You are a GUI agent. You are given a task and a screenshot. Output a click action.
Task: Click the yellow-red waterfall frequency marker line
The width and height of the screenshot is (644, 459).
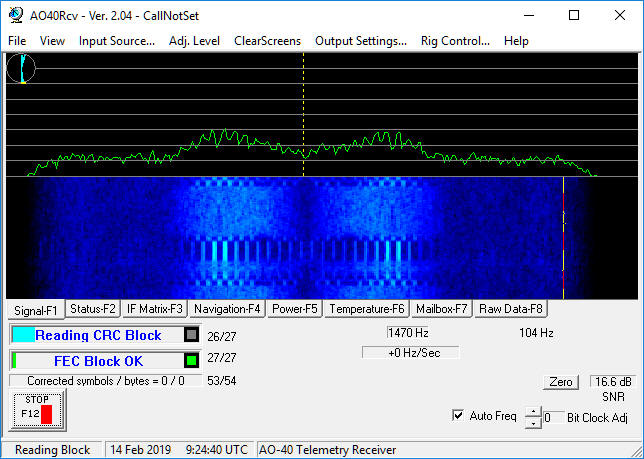[563, 238]
